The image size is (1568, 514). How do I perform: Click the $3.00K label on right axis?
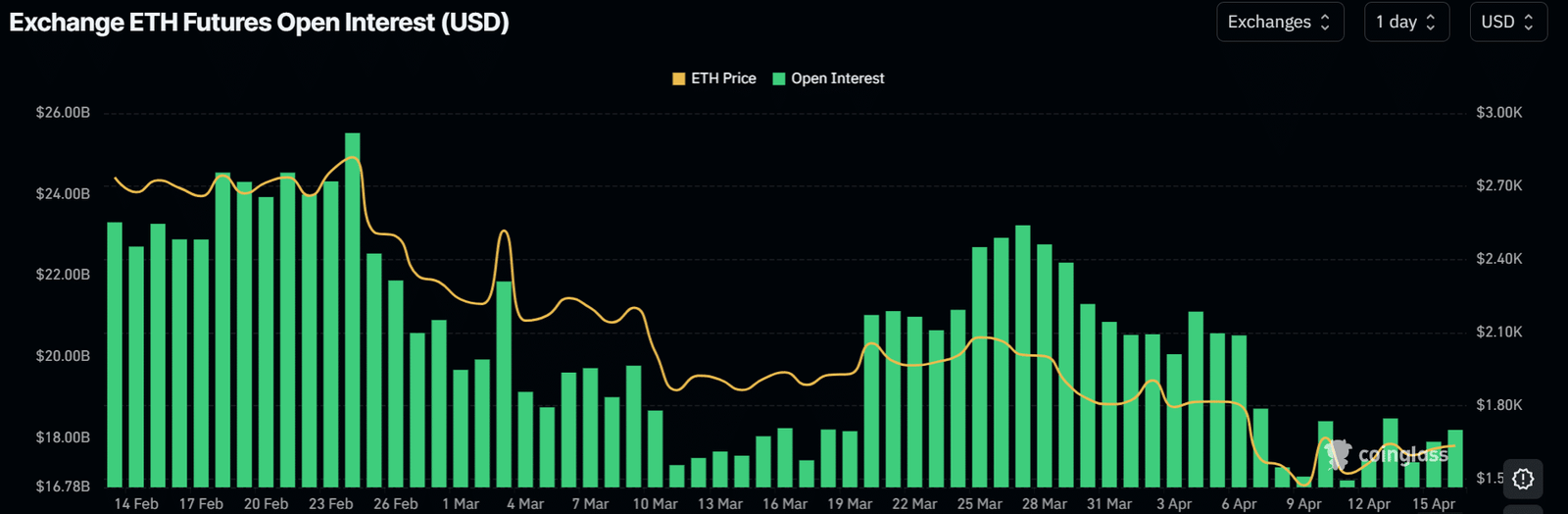(1498, 113)
